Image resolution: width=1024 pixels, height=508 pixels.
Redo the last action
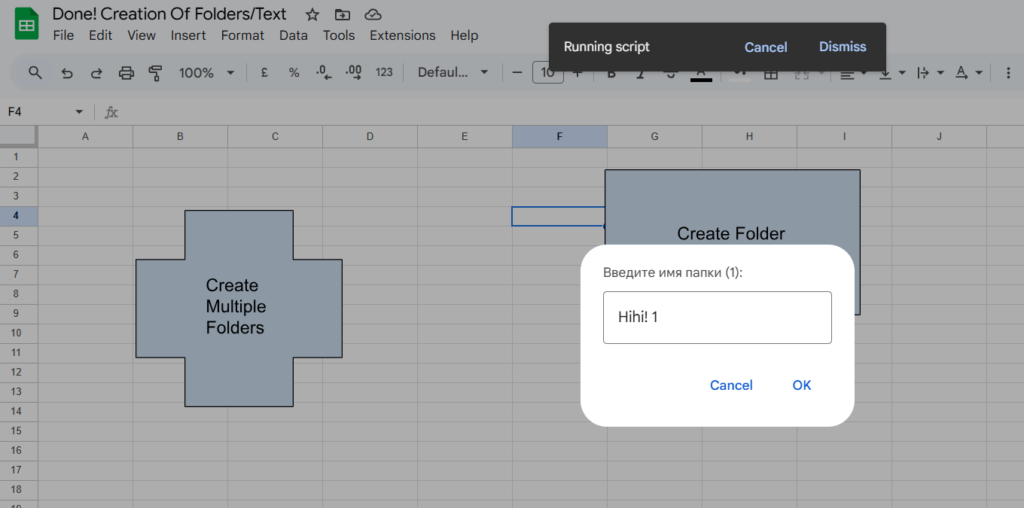(x=97, y=73)
